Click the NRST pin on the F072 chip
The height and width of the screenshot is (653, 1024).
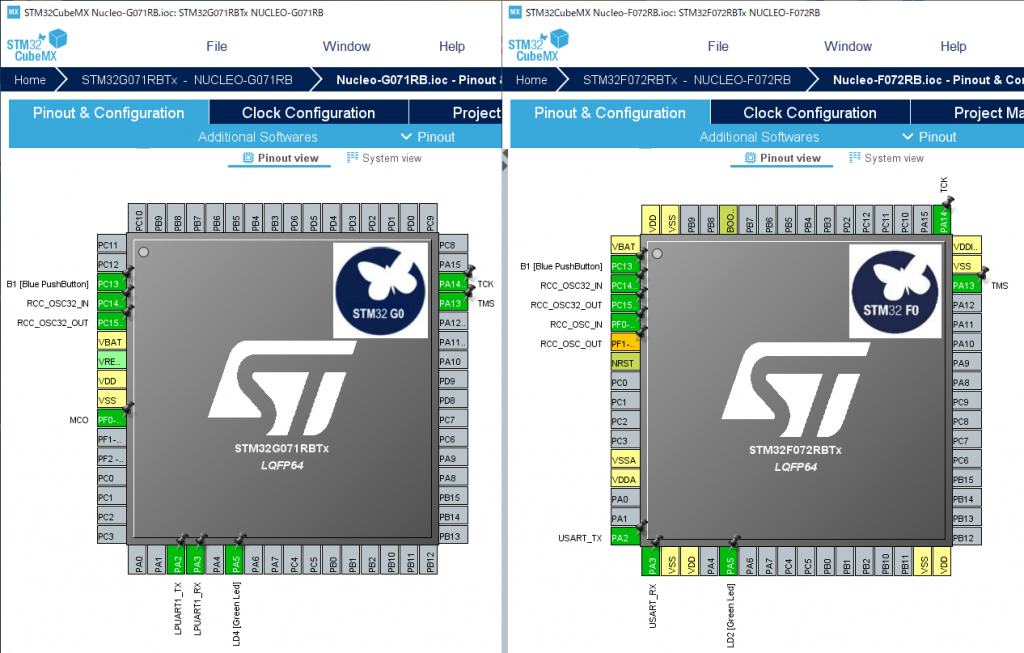tap(624, 361)
